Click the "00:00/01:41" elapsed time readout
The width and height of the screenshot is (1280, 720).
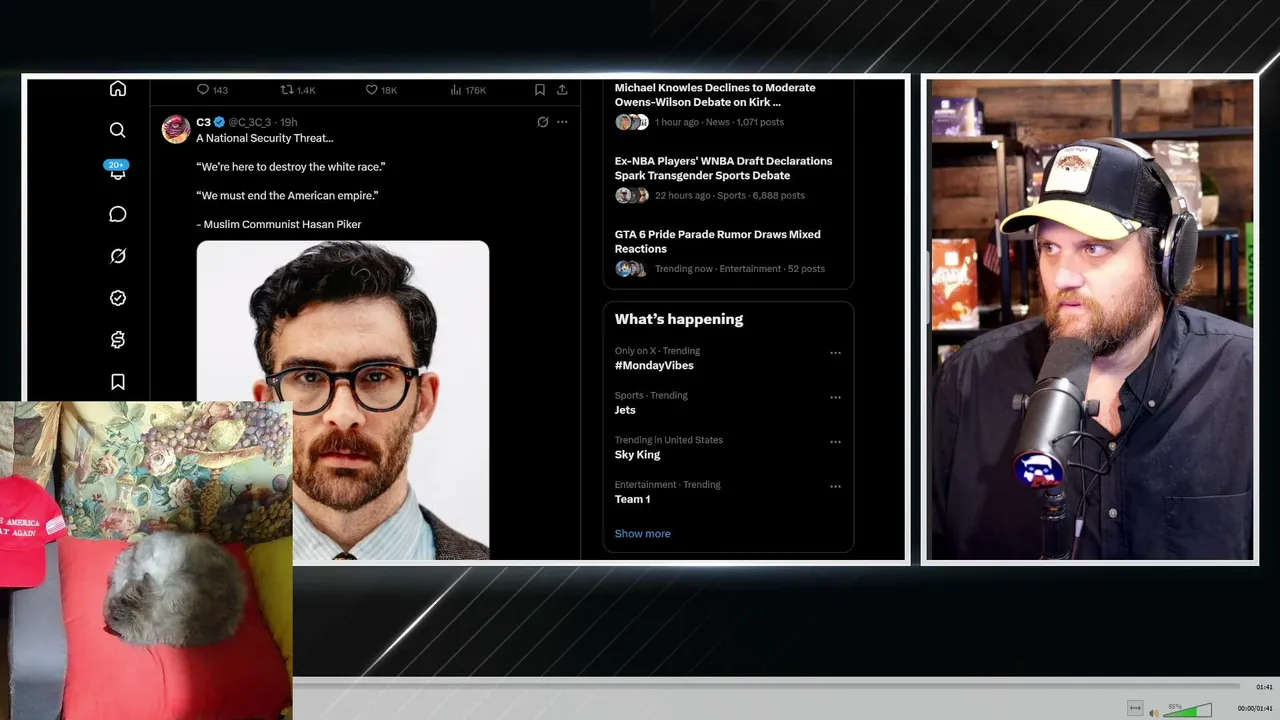click(1255, 709)
